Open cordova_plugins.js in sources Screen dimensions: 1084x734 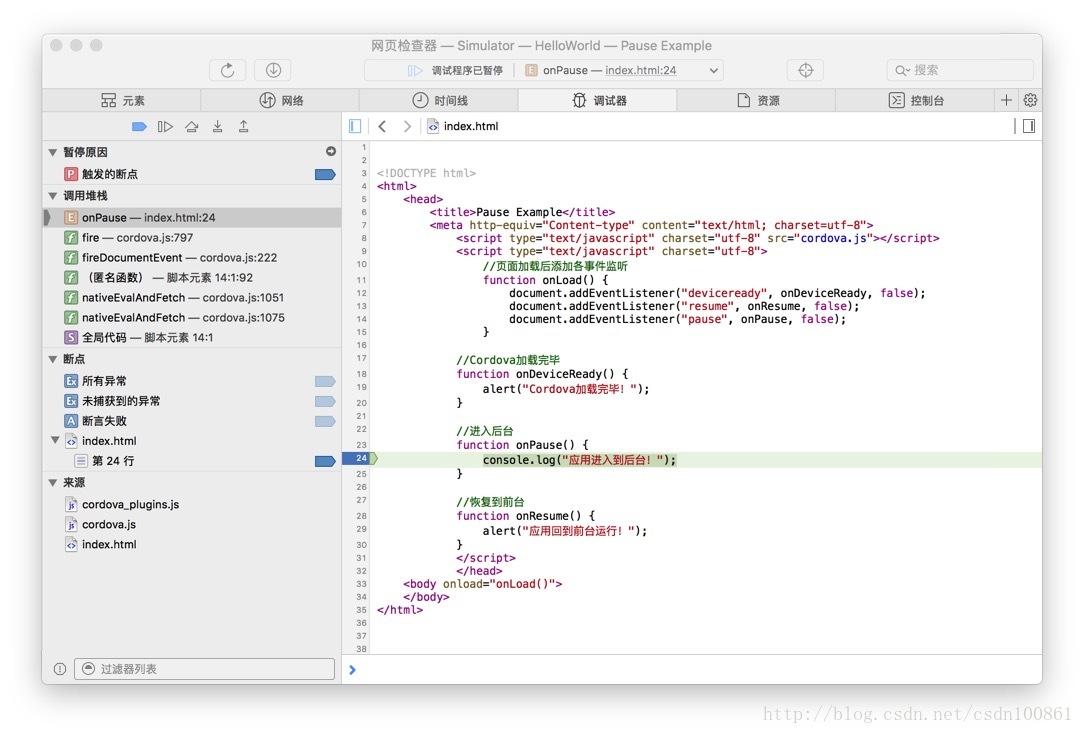191,505
